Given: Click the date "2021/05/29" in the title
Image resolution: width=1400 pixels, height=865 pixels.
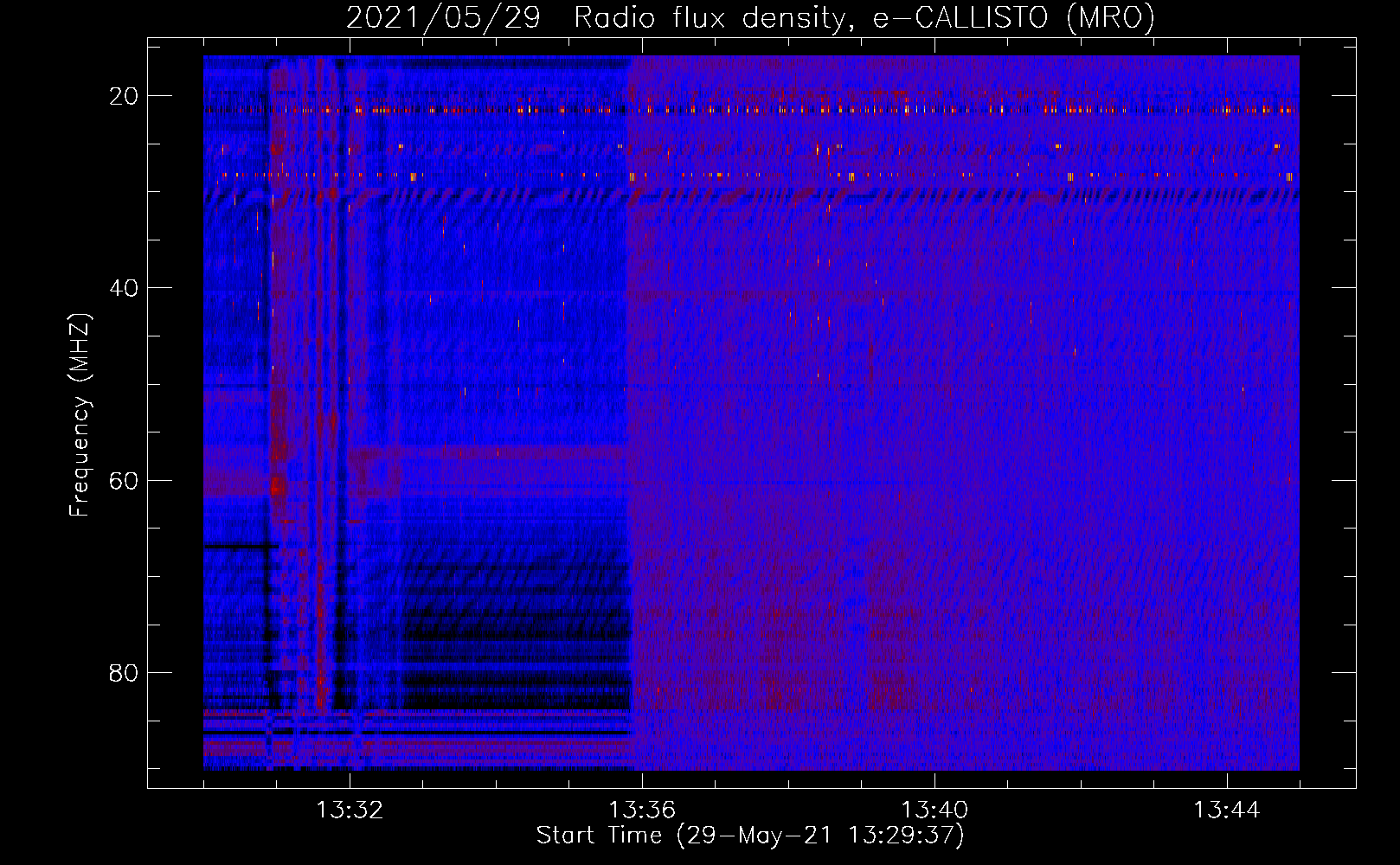Looking at the screenshot, I should click(x=443, y=17).
